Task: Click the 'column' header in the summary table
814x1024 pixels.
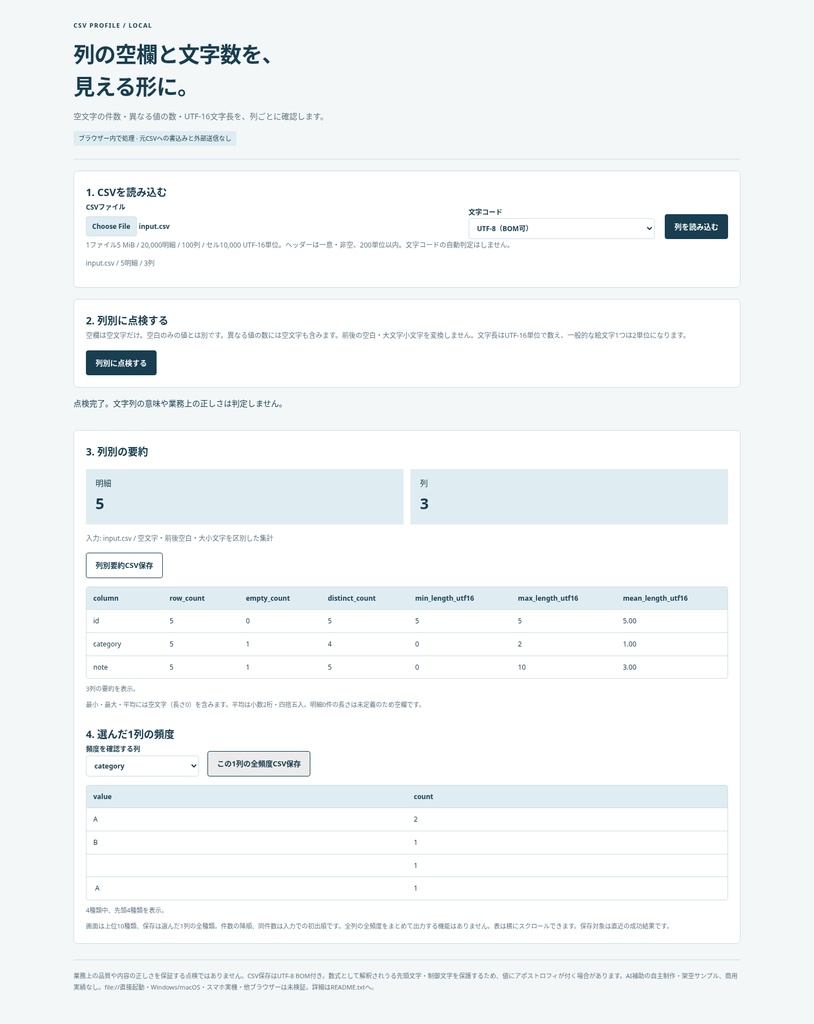Action: (x=106, y=598)
